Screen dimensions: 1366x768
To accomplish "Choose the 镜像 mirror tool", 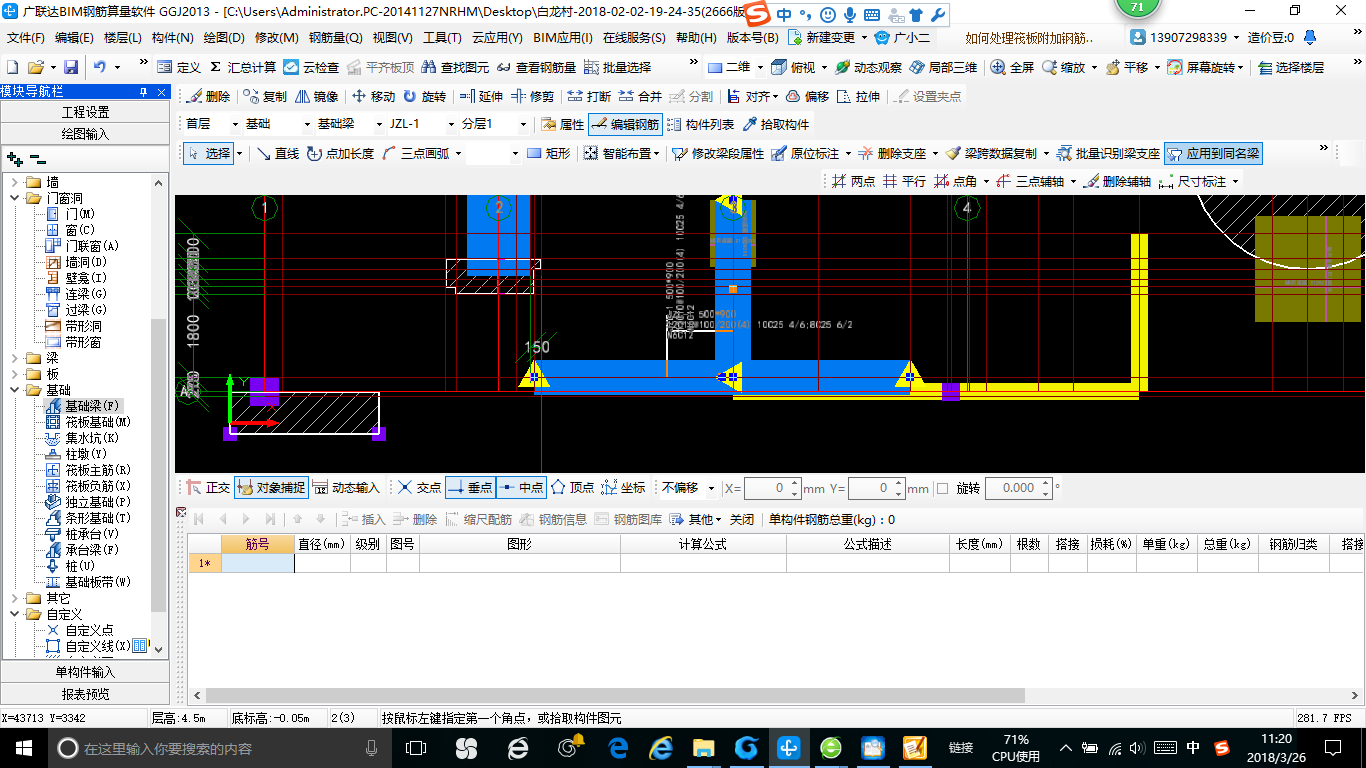I will pos(316,97).
